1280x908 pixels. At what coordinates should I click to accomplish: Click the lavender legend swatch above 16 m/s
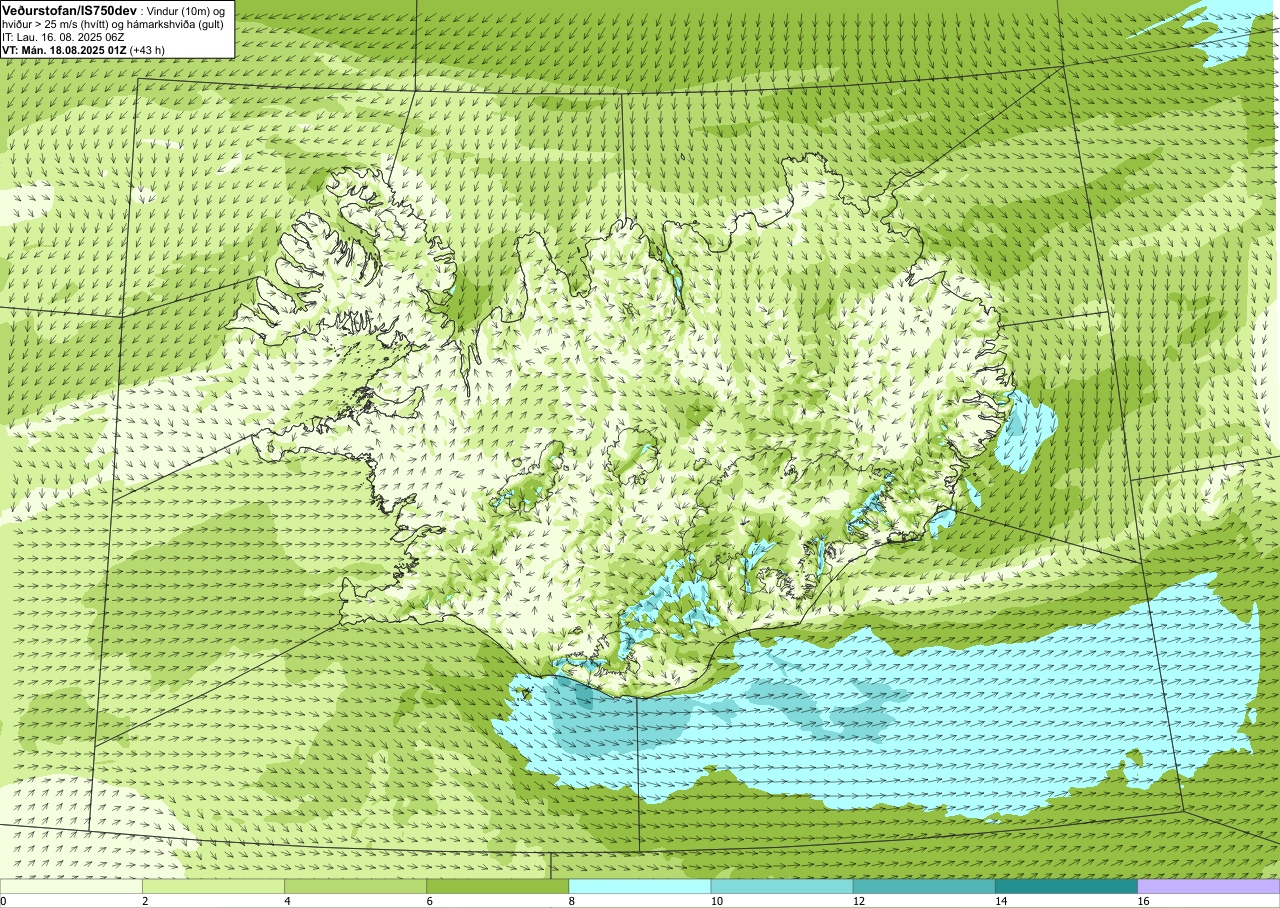[1209, 886]
